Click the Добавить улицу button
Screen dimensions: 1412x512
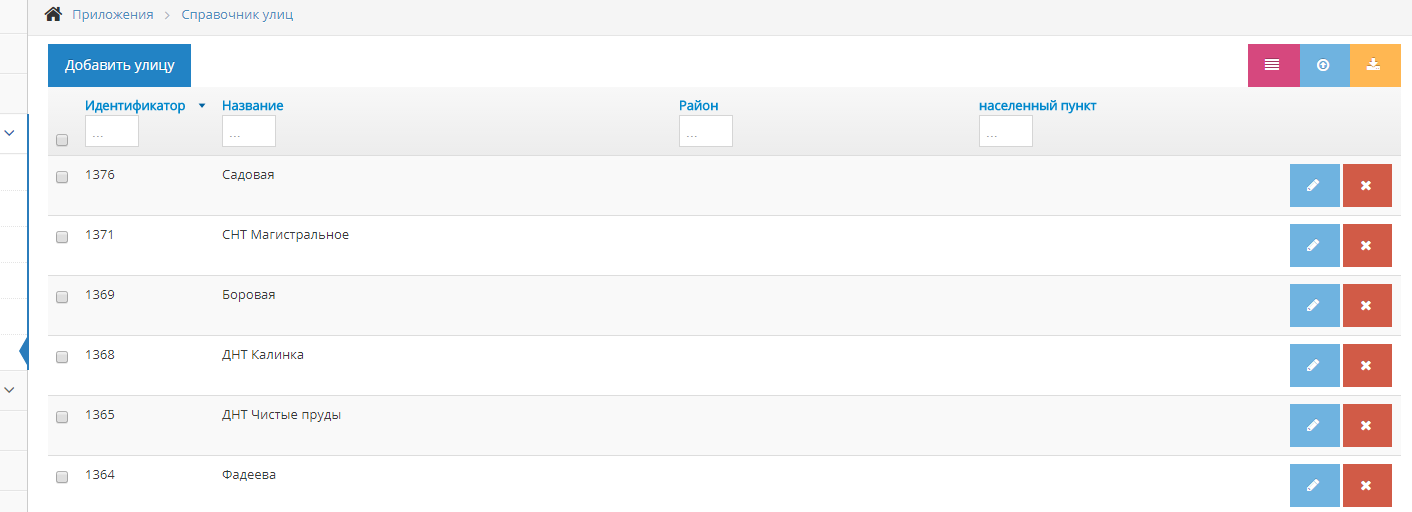click(120, 65)
